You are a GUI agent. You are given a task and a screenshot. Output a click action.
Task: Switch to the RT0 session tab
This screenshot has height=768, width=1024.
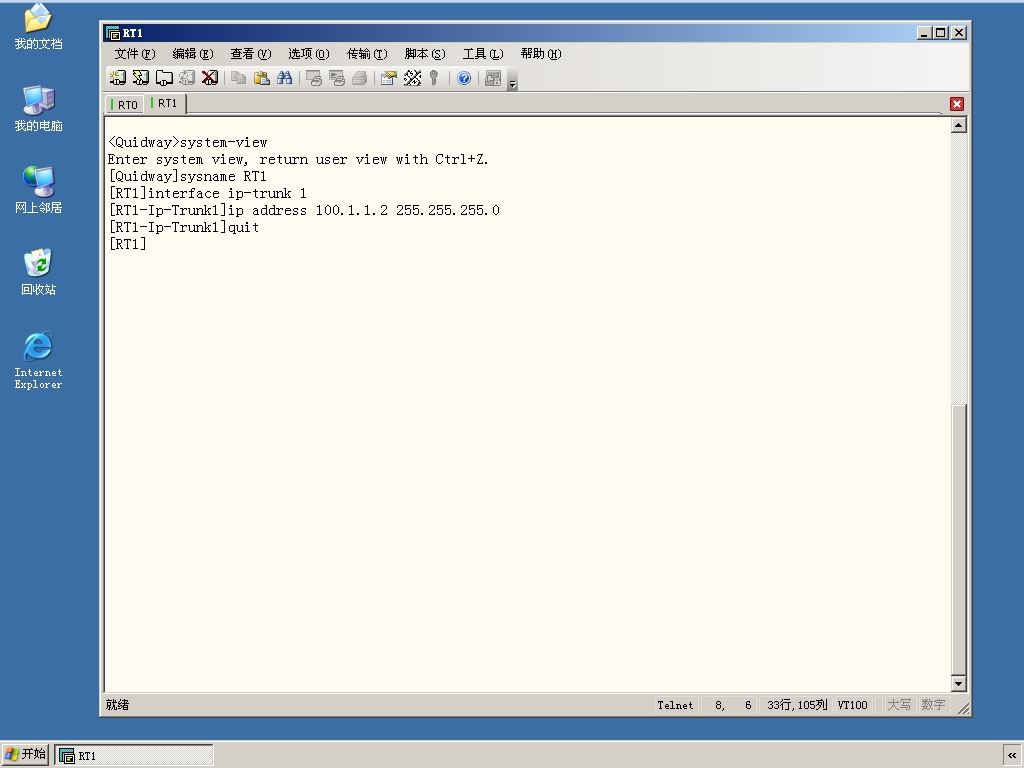[125, 104]
